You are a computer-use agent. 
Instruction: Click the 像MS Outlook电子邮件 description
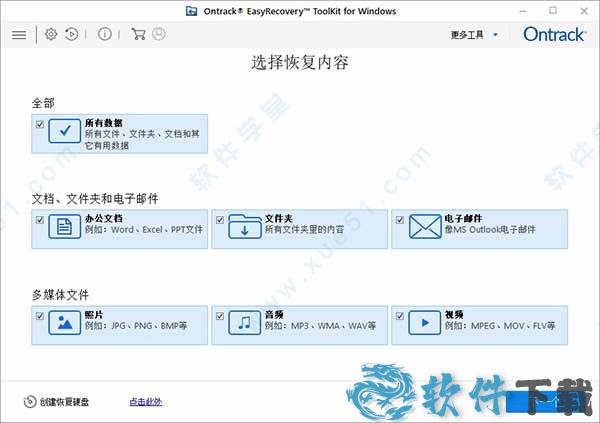coord(490,230)
